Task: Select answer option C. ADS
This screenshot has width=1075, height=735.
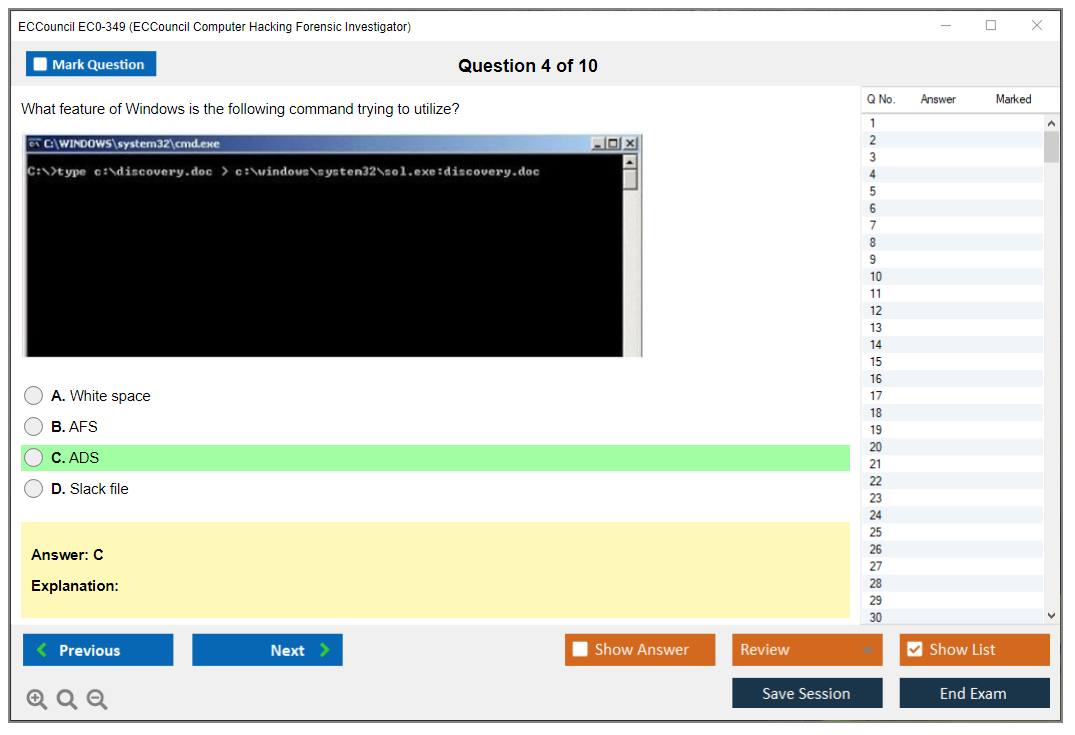Action: click(34, 458)
